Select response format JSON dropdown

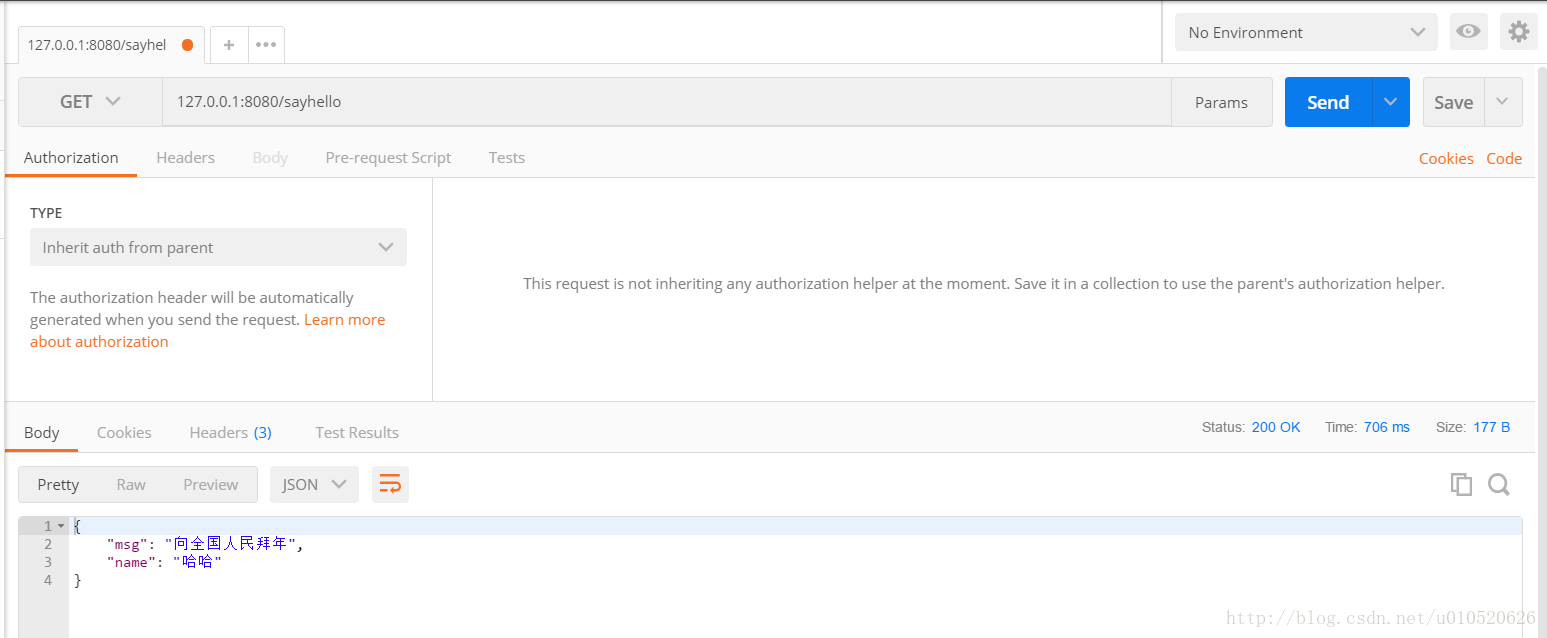click(314, 484)
